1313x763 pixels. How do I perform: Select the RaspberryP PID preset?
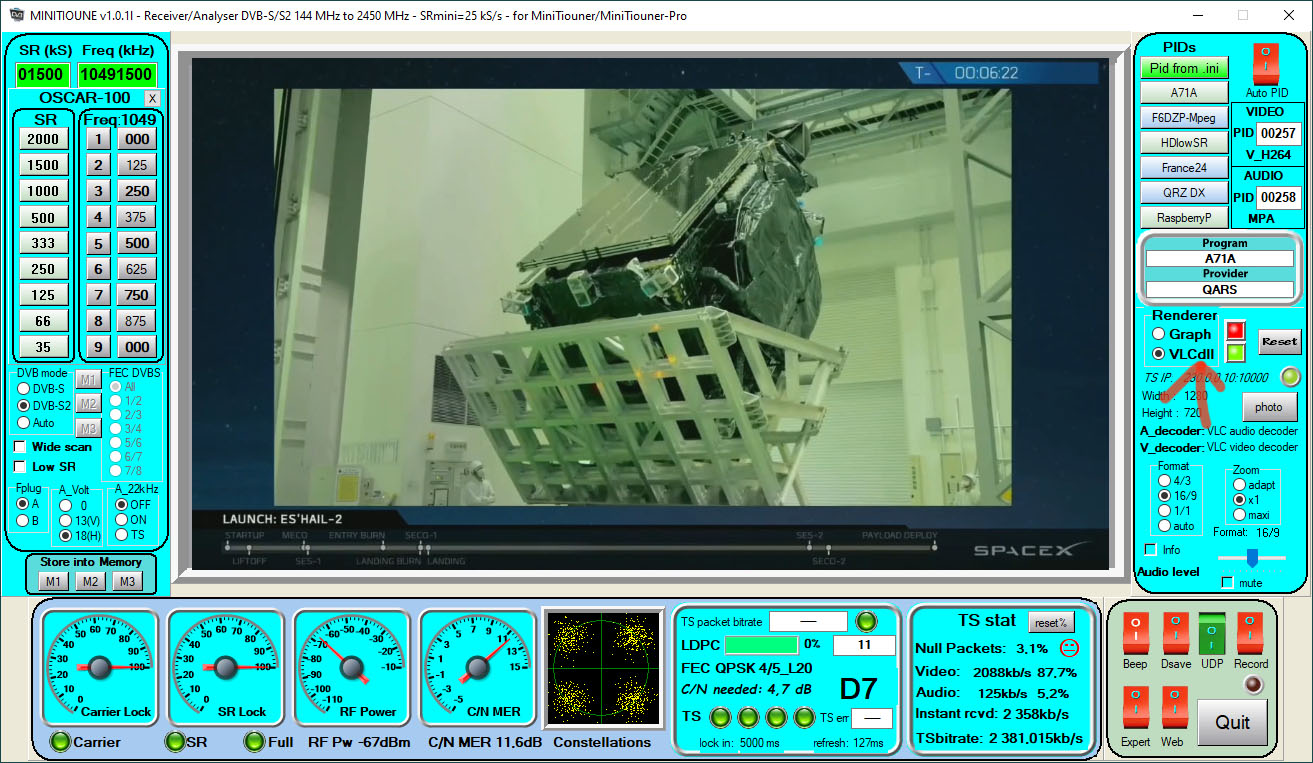point(1184,218)
